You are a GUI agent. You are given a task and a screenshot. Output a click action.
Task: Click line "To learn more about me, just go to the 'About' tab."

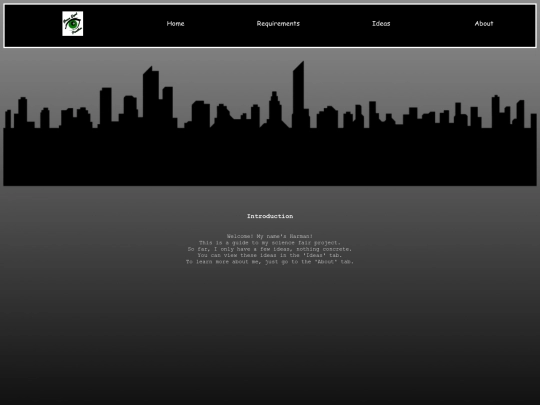tap(270, 262)
